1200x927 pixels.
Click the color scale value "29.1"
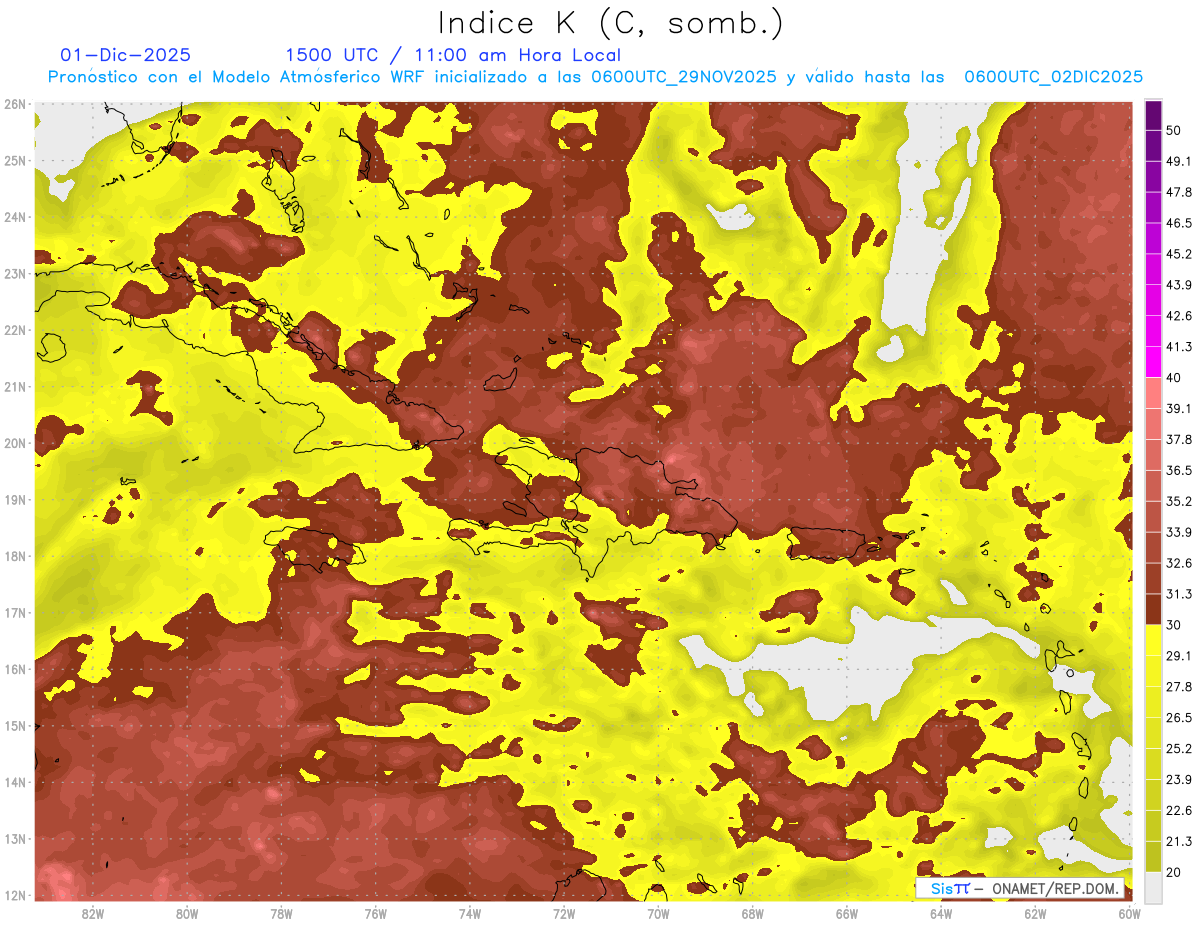coord(1179,655)
